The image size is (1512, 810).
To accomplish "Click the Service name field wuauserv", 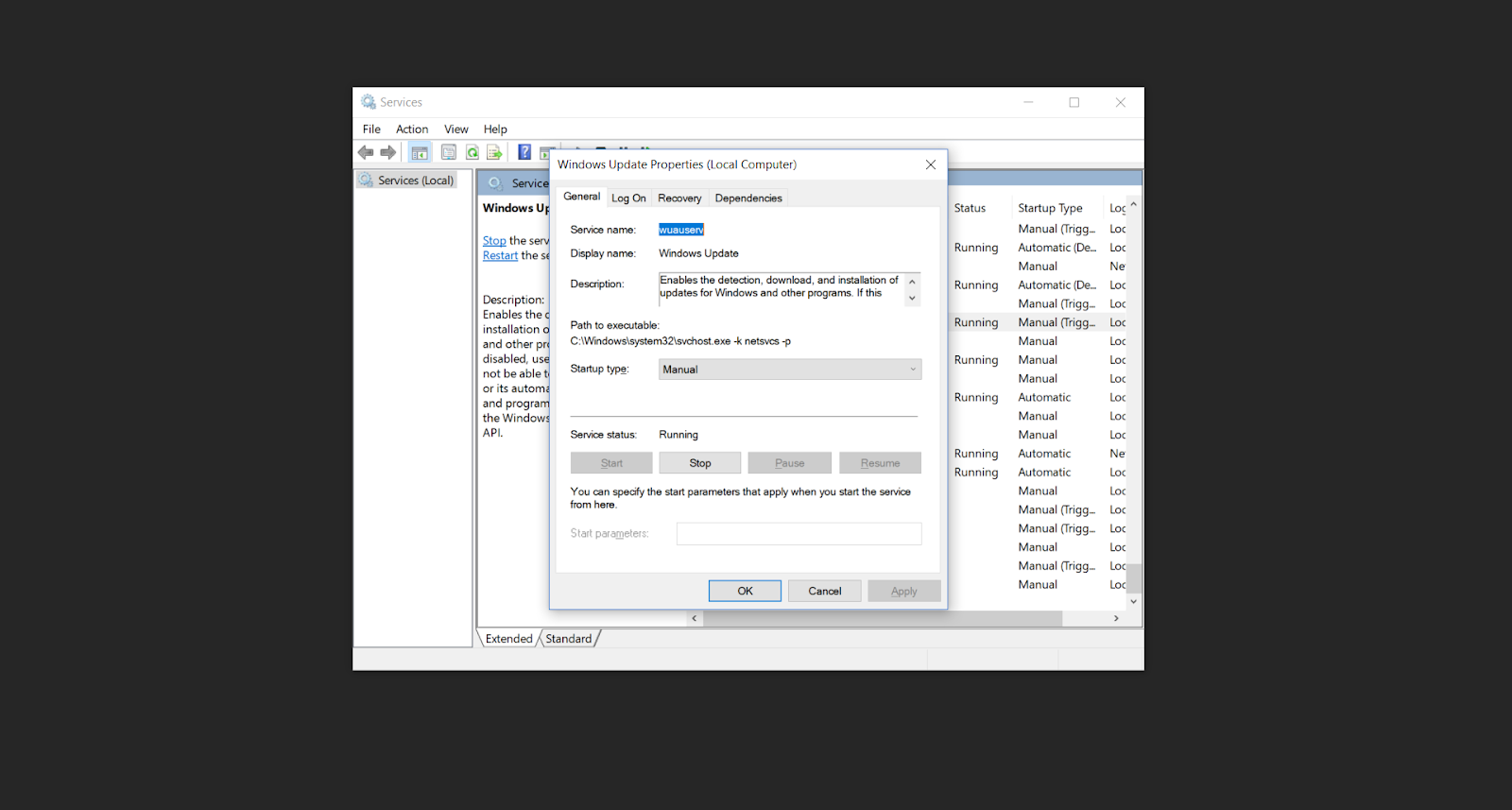I will click(681, 230).
